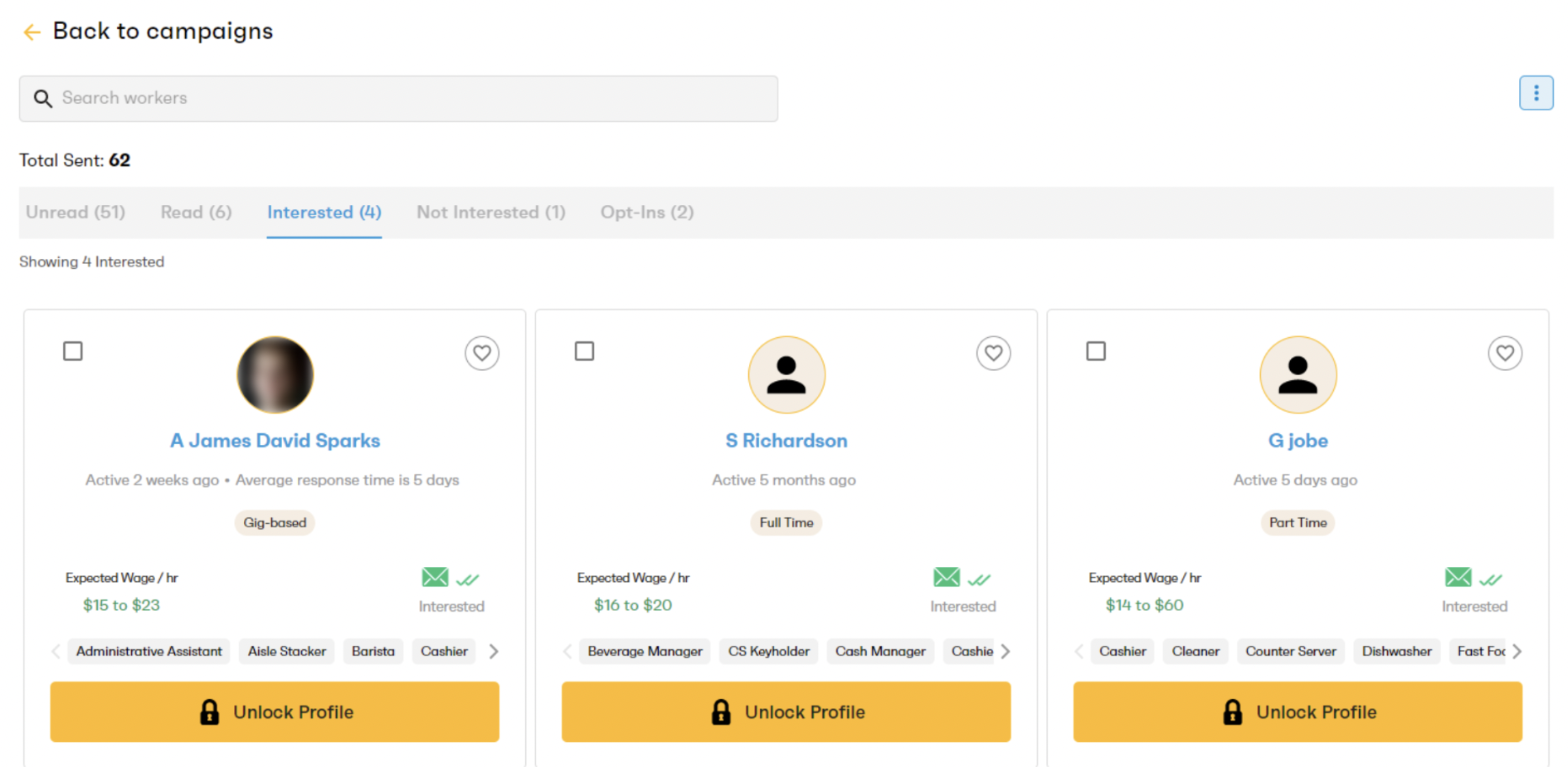
Task: Check the G jobe selection box
Action: click(x=1096, y=351)
